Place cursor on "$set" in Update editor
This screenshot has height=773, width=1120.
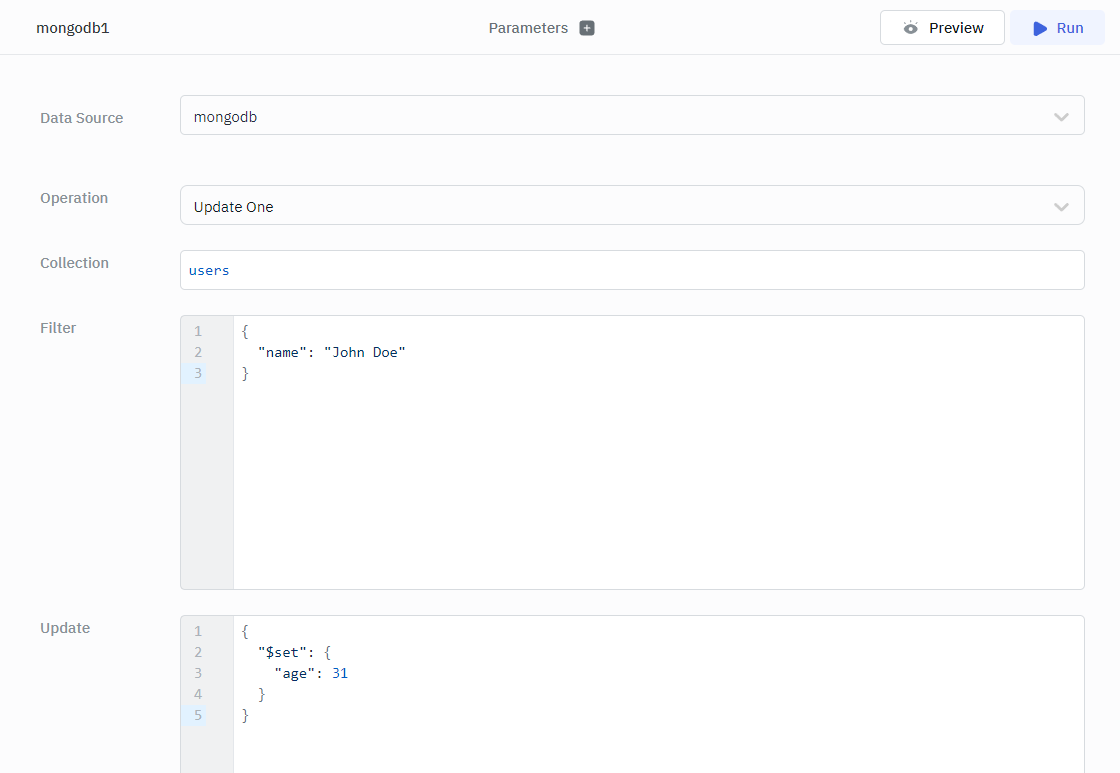pyautogui.click(x=282, y=652)
